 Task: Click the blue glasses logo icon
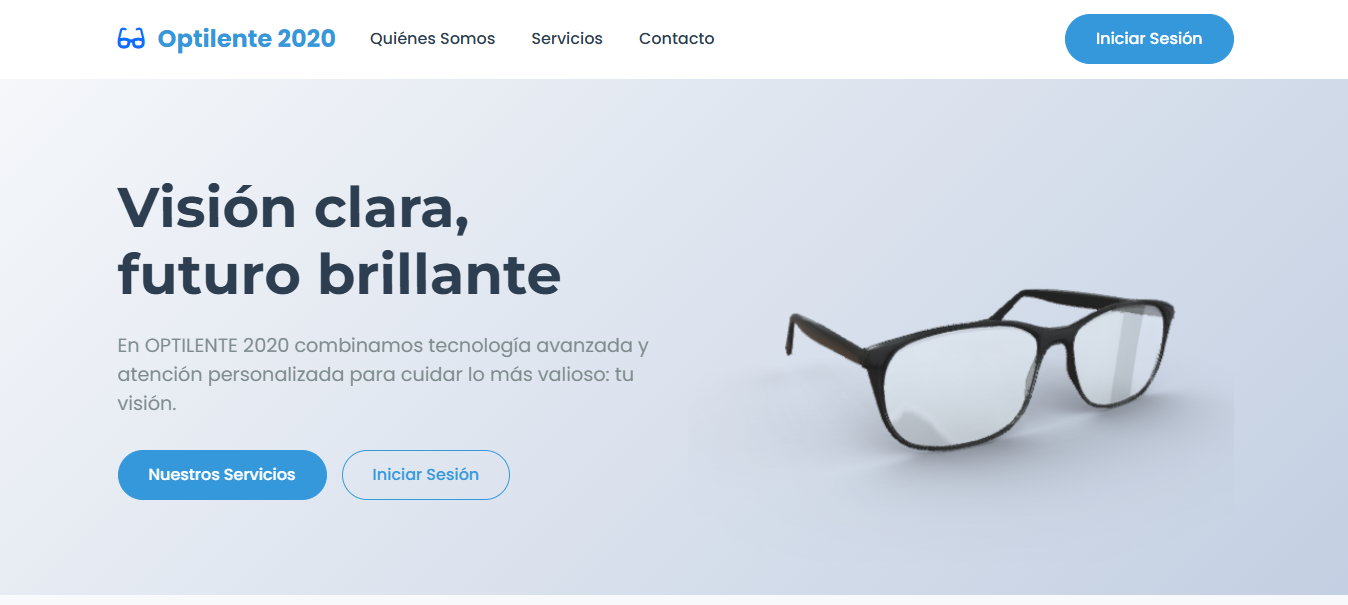pyautogui.click(x=131, y=39)
